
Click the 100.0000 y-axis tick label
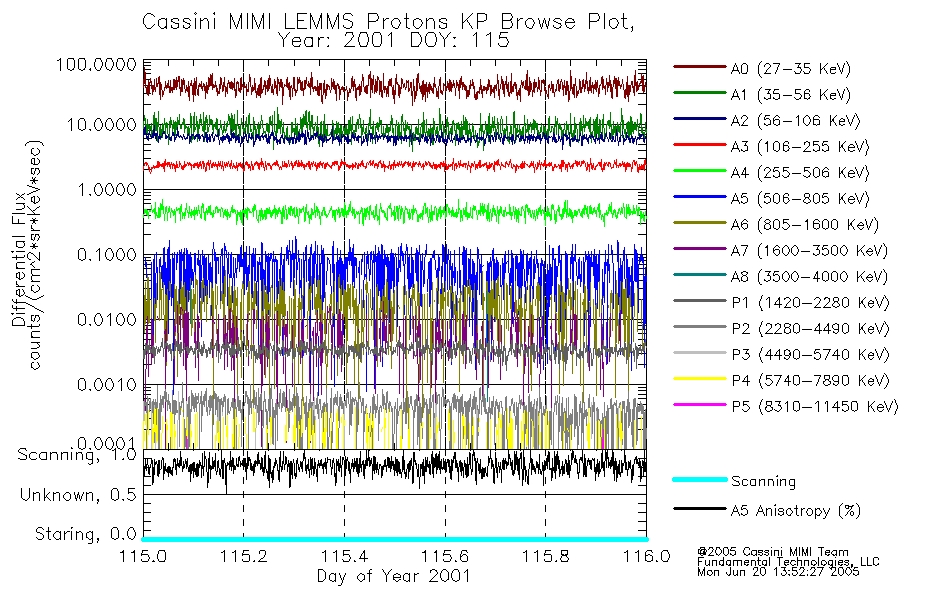pos(96,64)
